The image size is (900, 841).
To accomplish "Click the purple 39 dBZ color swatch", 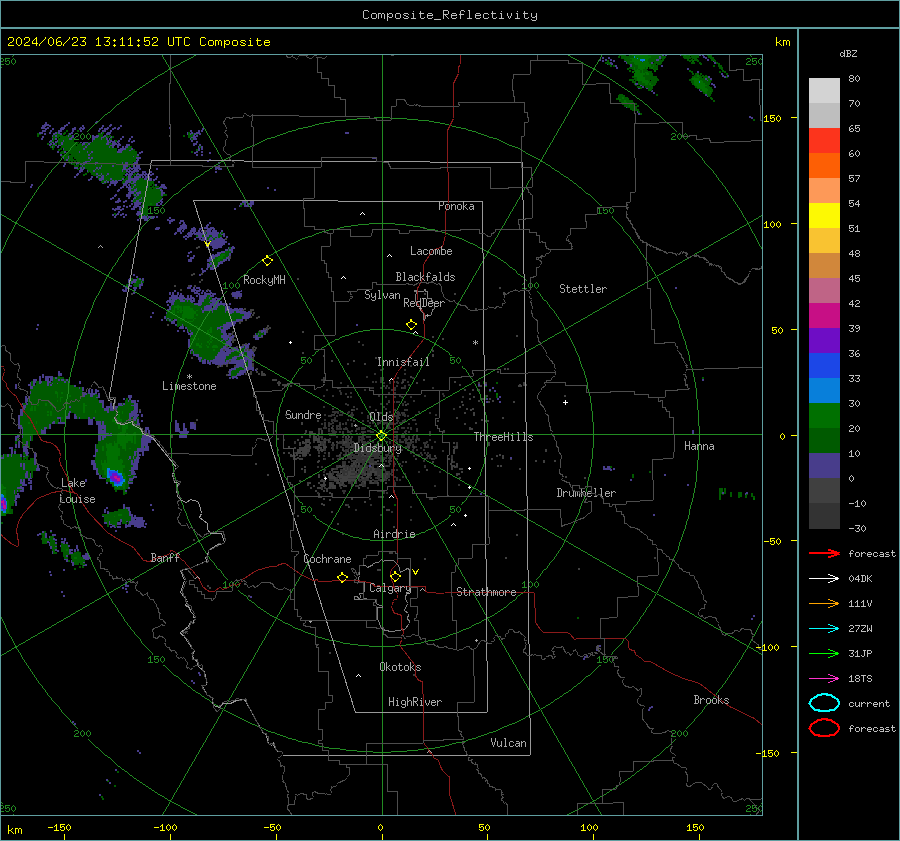I will coord(824,341).
